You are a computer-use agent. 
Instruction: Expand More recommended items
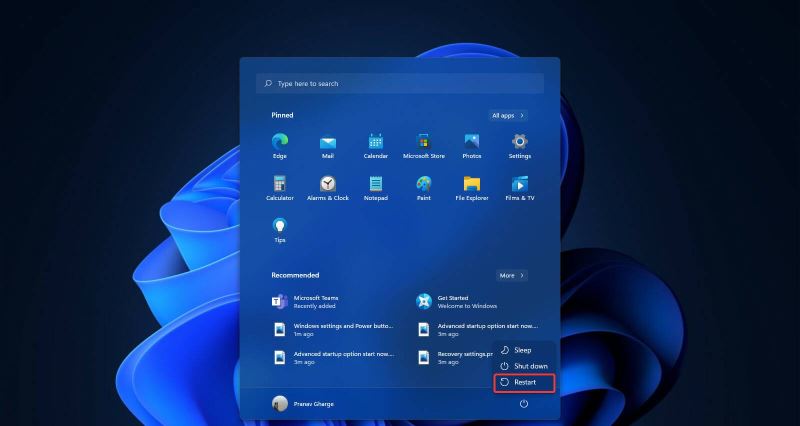(512, 275)
